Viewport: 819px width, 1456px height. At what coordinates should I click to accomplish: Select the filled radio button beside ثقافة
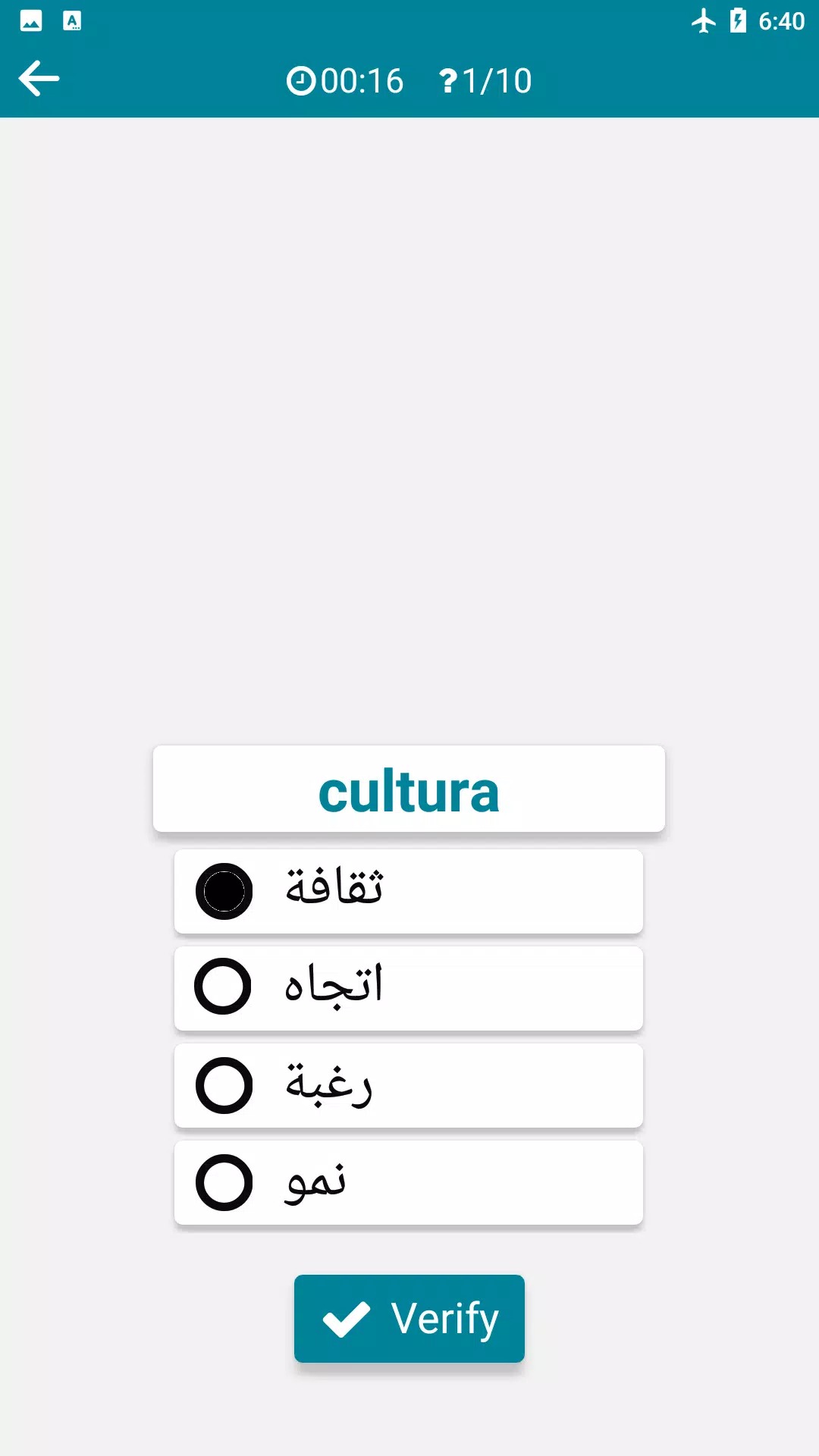pyautogui.click(x=224, y=891)
